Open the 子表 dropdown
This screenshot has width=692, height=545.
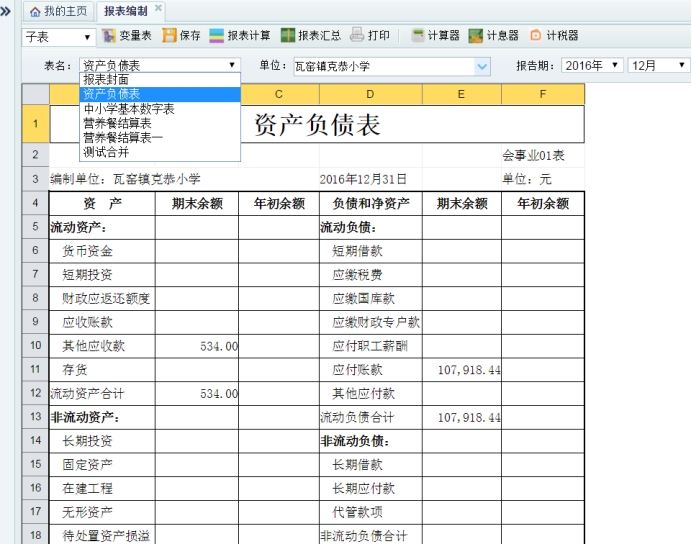[x=58, y=37]
